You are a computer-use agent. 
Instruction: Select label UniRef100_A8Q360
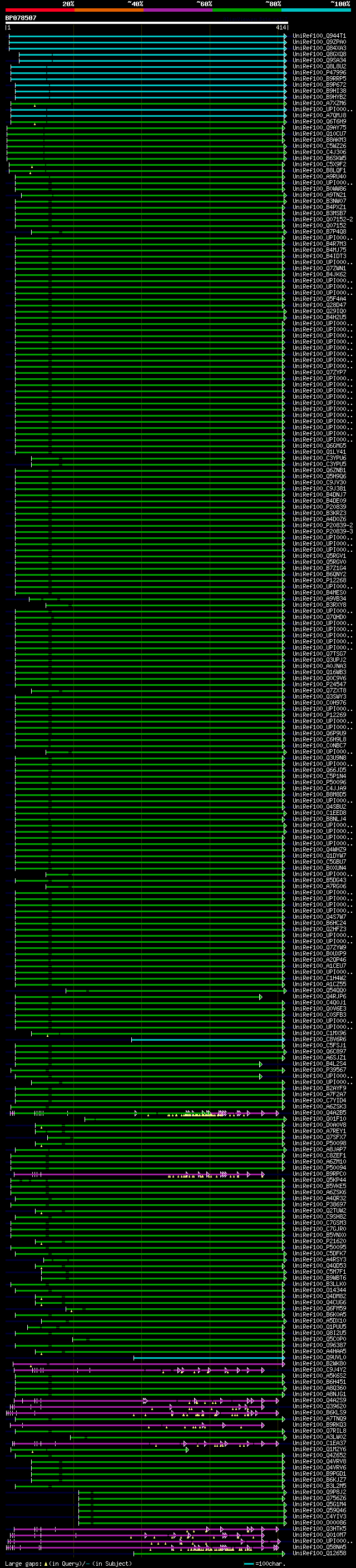click(319, 1388)
